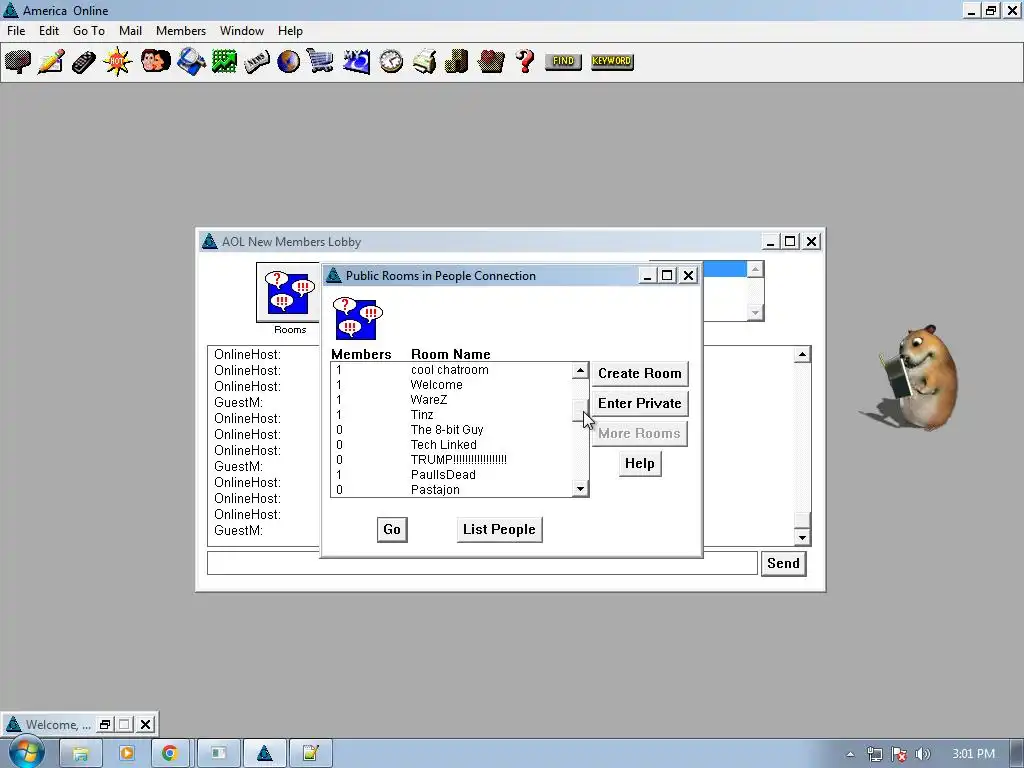Open the mailbox icon in toolbar
This screenshot has width=1024, height=768.
pyautogui.click(x=18, y=61)
